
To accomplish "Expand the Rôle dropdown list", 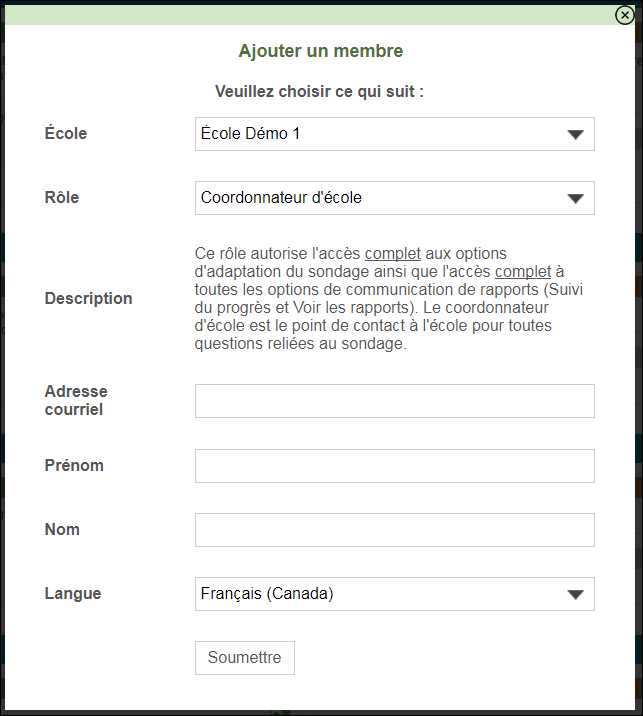I will (x=575, y=198).
